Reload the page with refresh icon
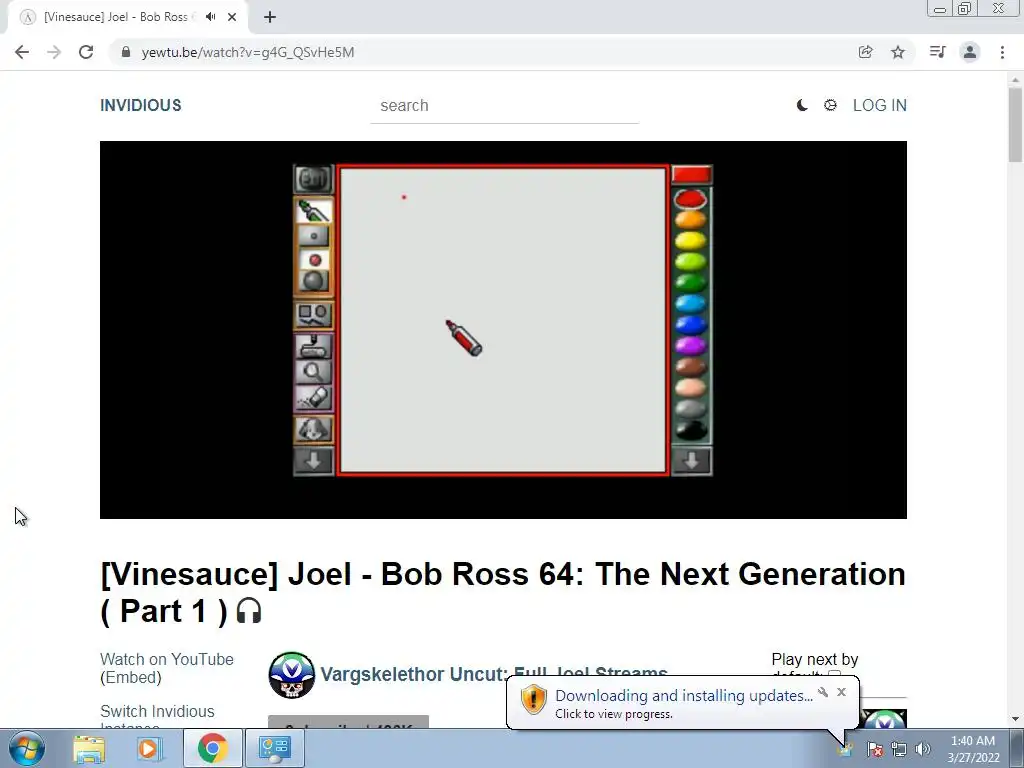 (86, 52)
